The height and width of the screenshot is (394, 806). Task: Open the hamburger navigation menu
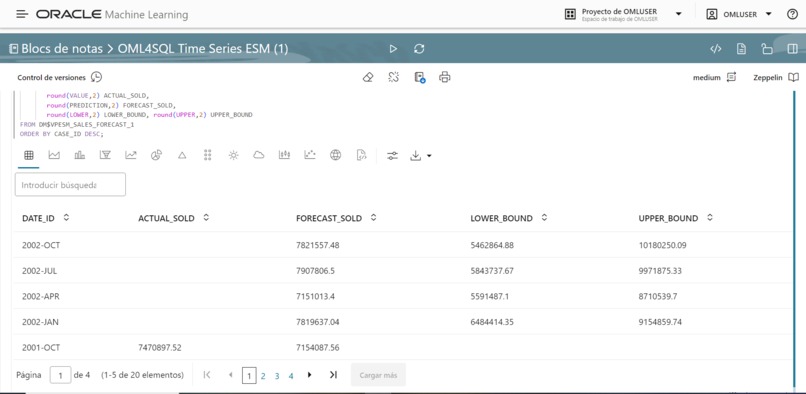point(22,14)
